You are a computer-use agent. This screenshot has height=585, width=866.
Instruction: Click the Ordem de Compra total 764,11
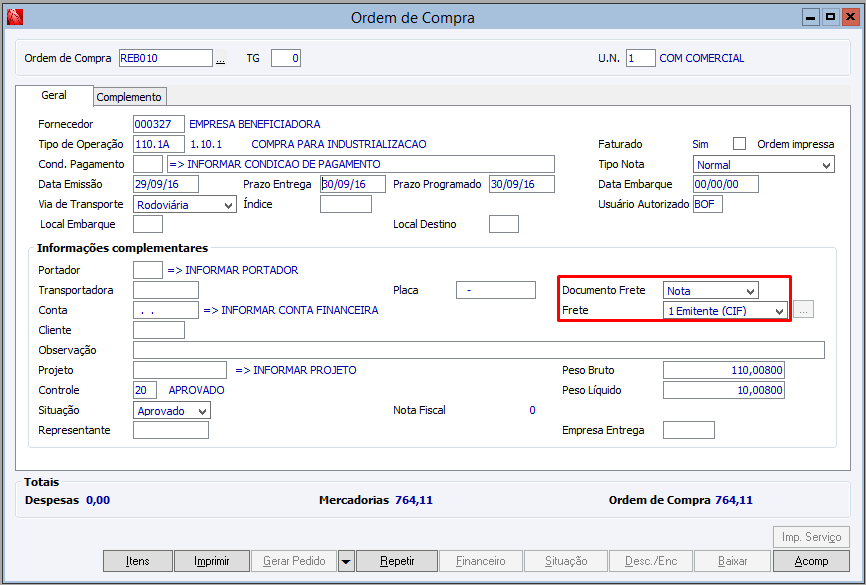click(x=733, y=500)
